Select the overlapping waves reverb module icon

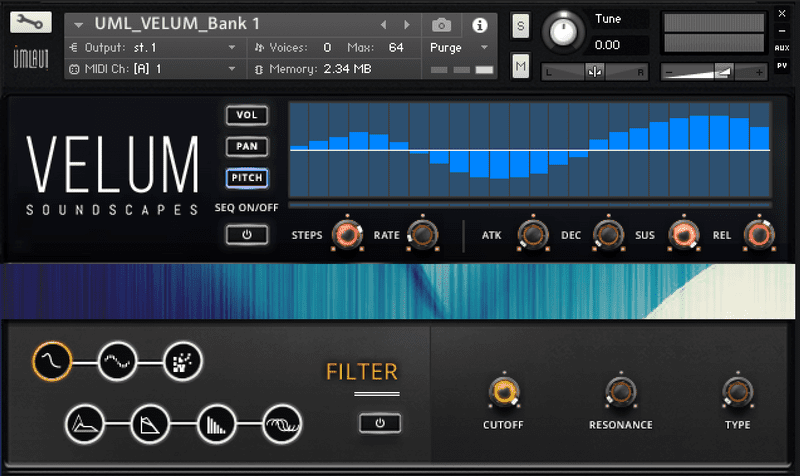tap(282, 424)
